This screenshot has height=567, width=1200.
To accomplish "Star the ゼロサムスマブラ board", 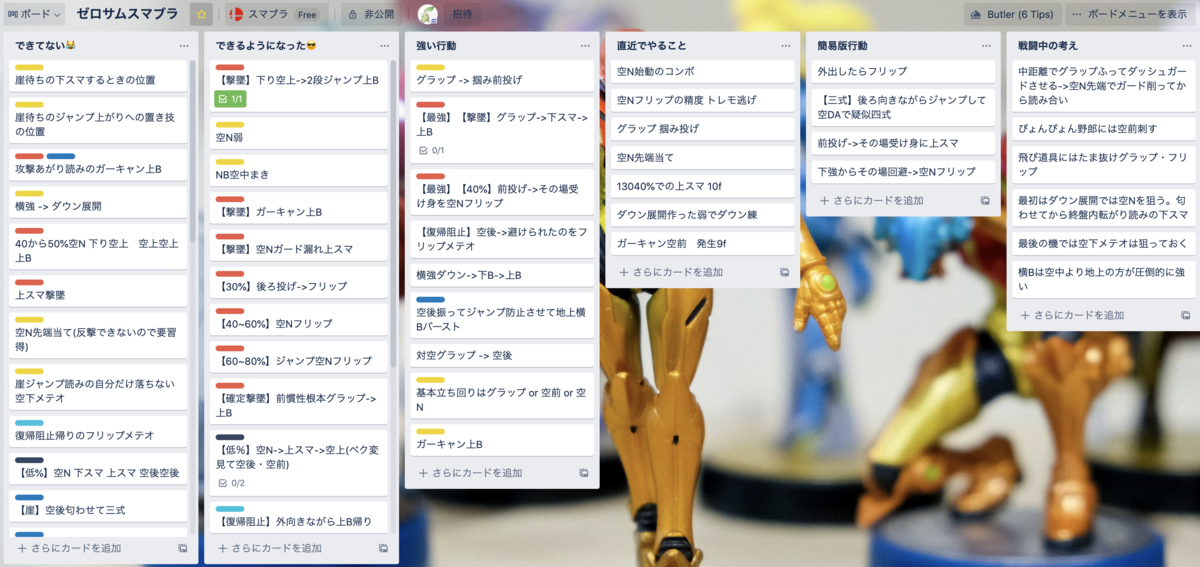I will pyautogui.click(x=201, y=15).
